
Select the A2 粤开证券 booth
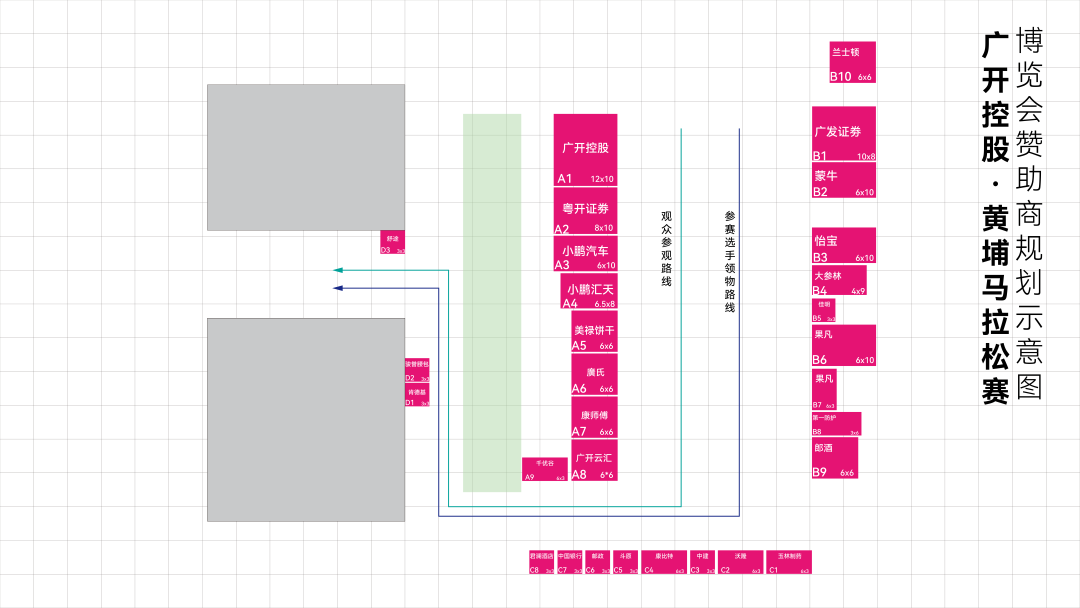click(x=585, y=212)
